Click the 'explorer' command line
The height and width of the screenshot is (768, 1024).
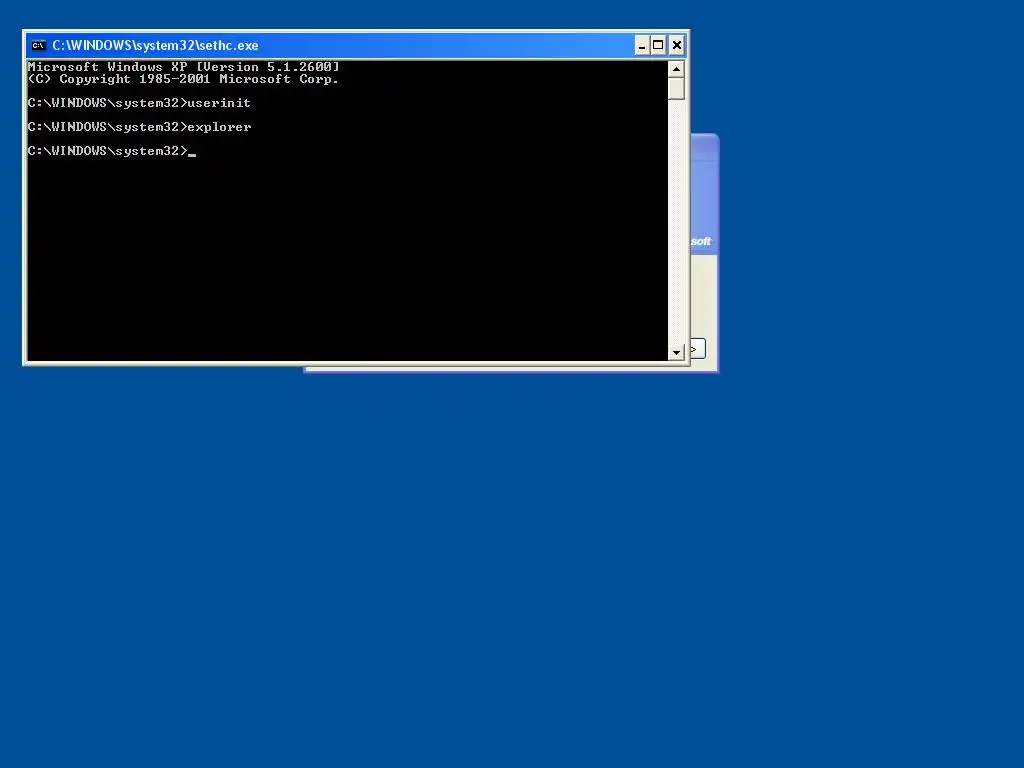pos(139,127)
